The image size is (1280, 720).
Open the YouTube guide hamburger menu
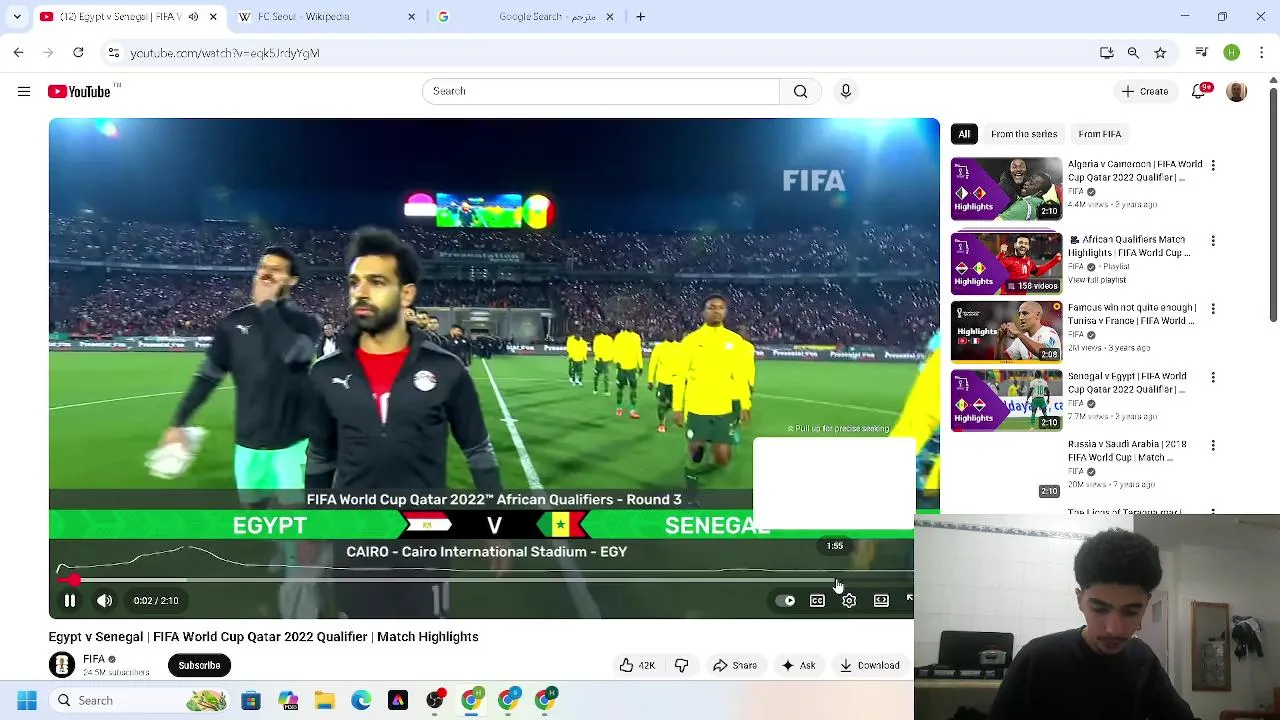coord(24,91)
